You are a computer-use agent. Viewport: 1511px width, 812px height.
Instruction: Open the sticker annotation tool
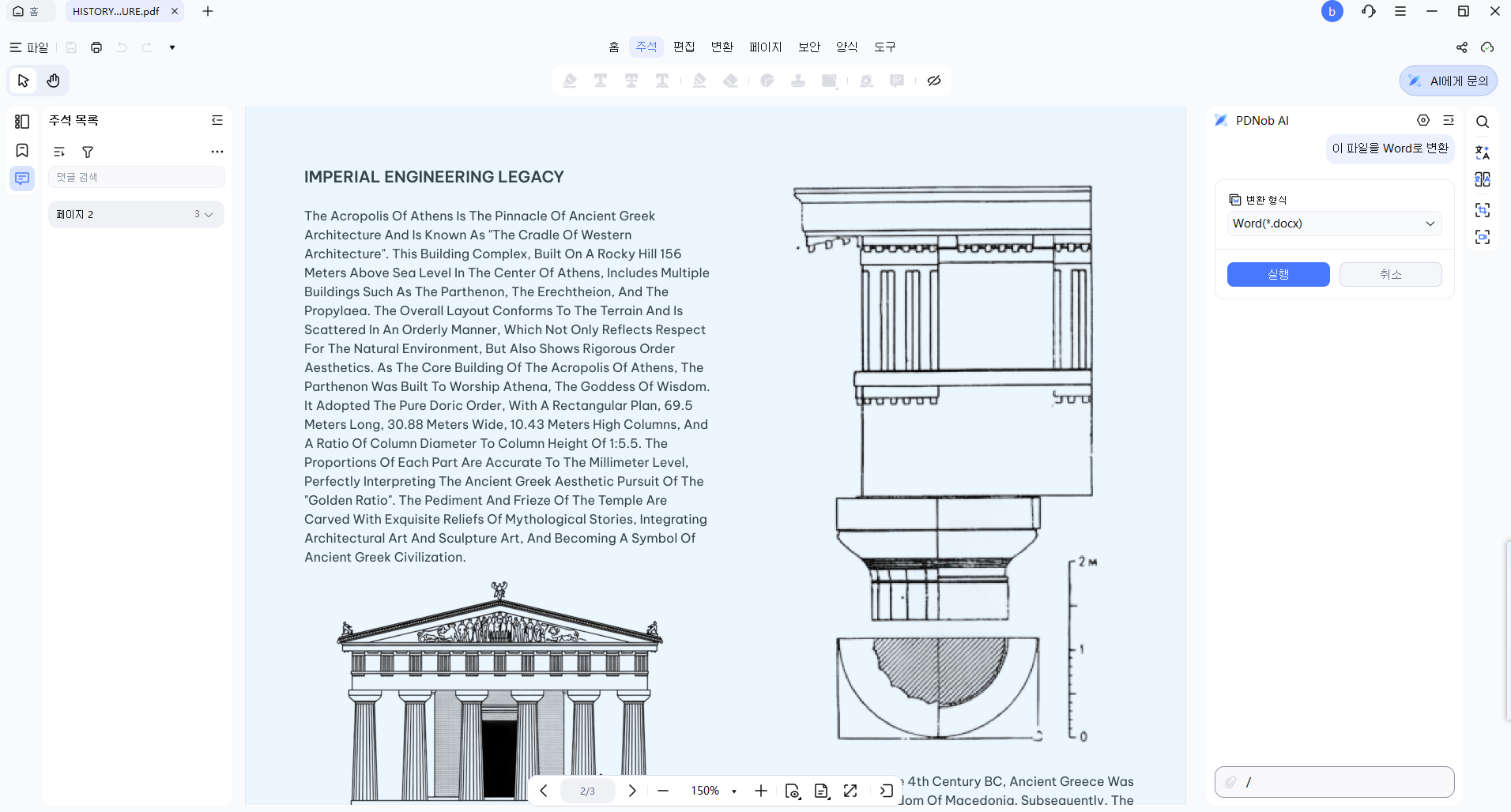tap(767, 81)
